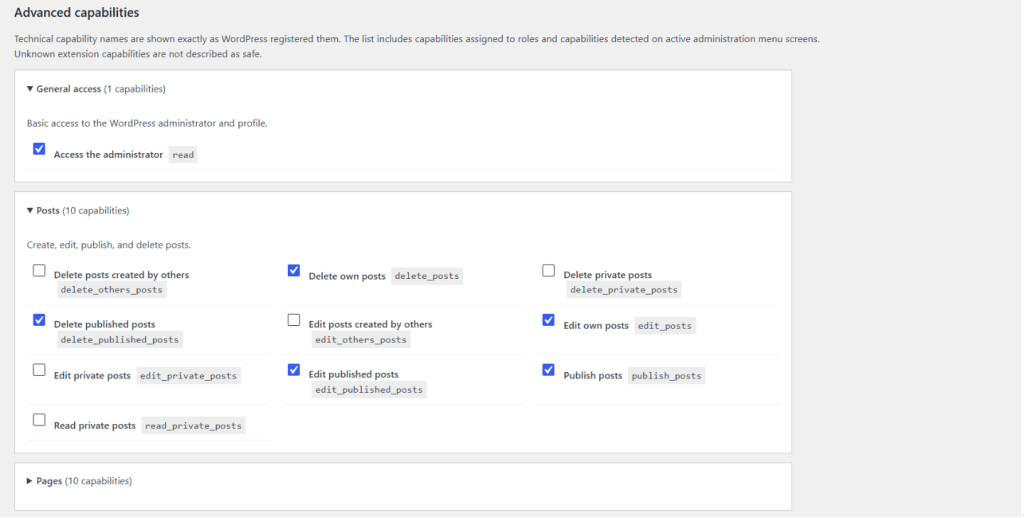This screenshot has width=1024, height=518.
Task: Expand the Pages capabilities section
Action: click(79, 481)
